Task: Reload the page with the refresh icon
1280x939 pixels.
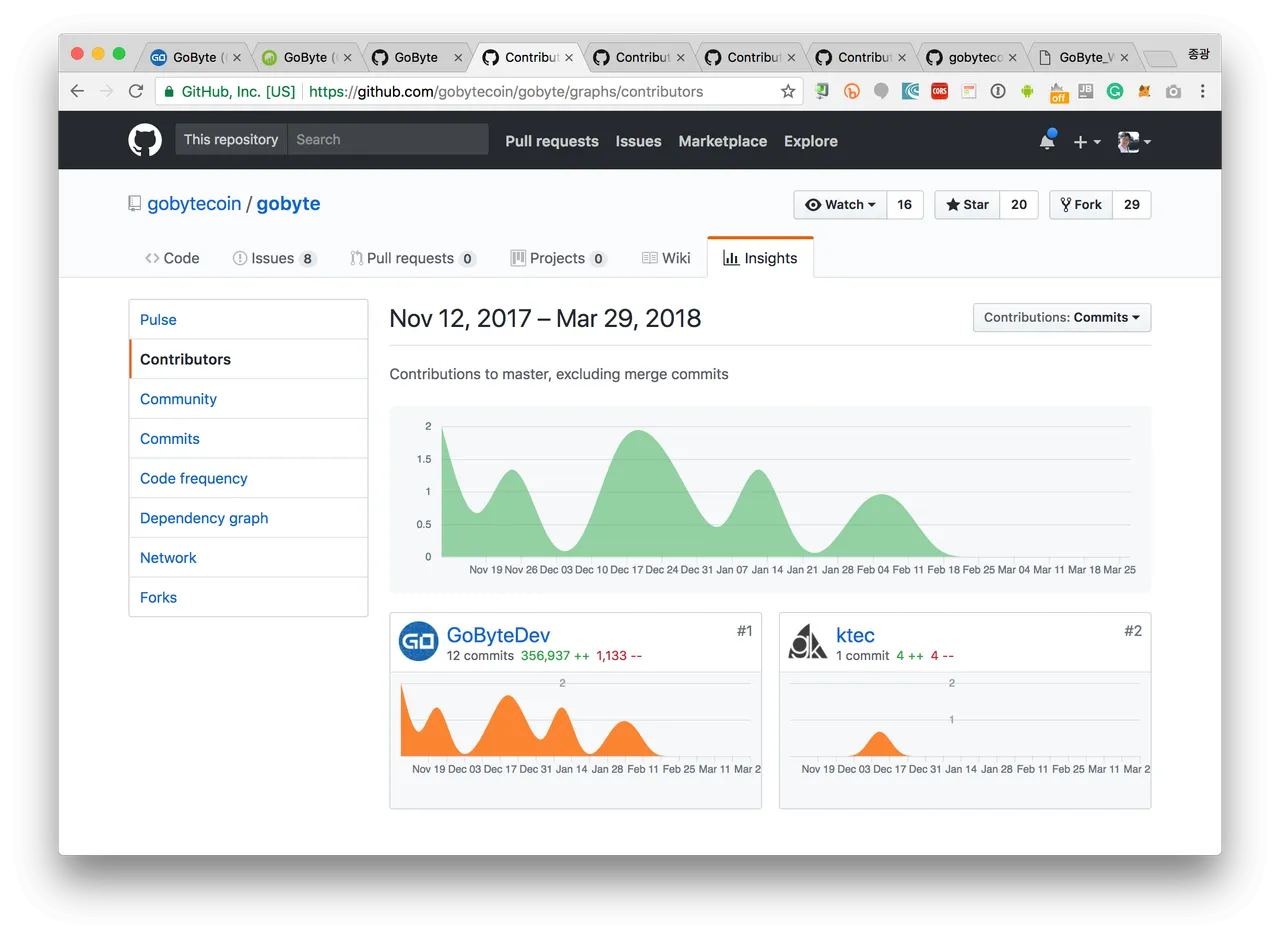Action: tap(136, 91)
